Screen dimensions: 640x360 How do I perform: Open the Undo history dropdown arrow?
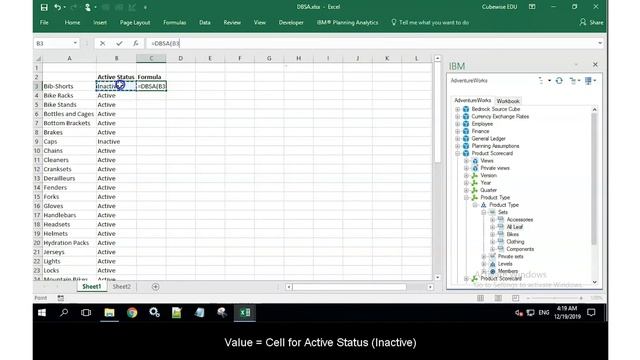(x=64, y=7)
